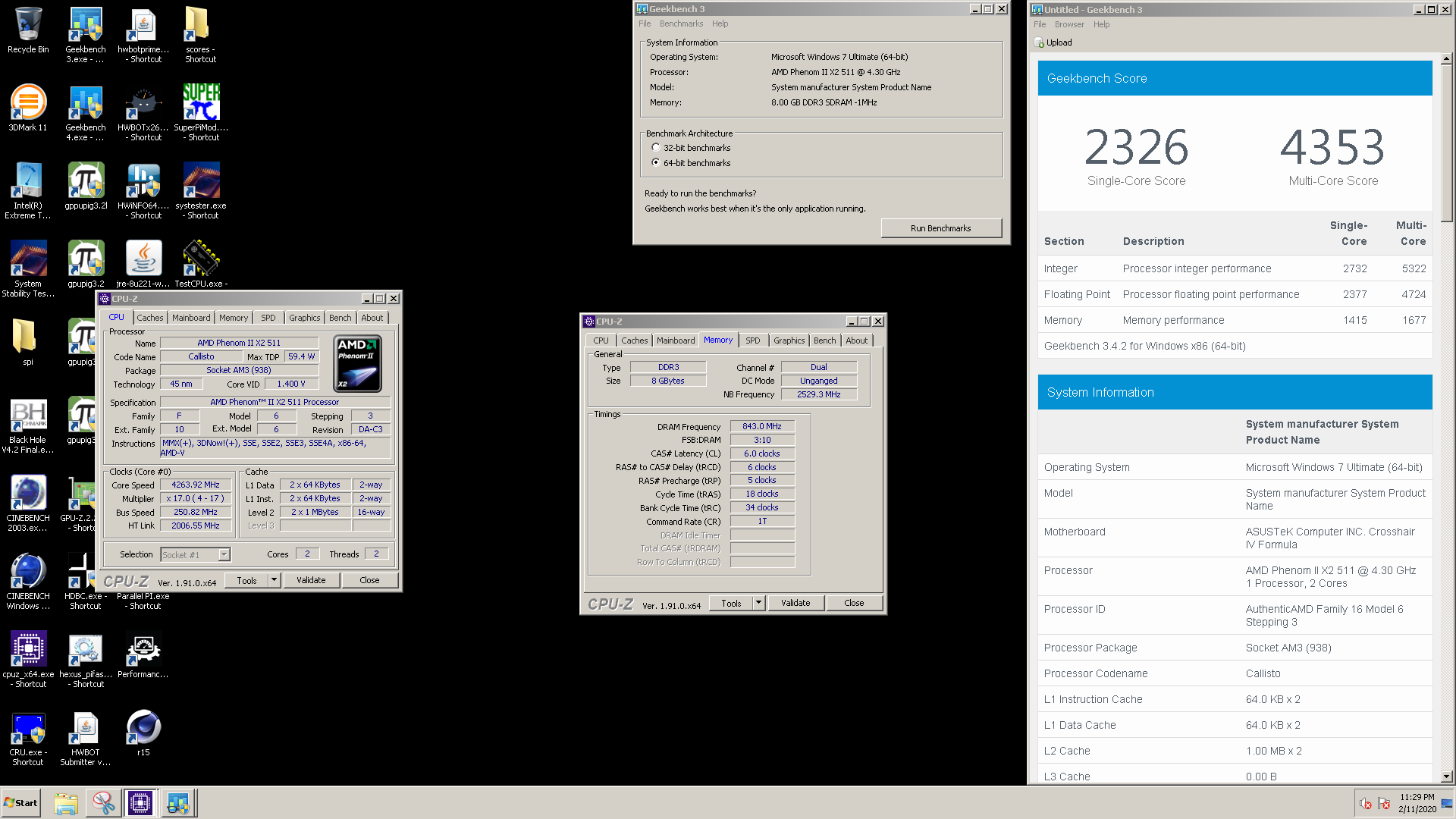Switch to Geekbench taskbar button
The image size is (1456, 819).
(x=178, y=803)
